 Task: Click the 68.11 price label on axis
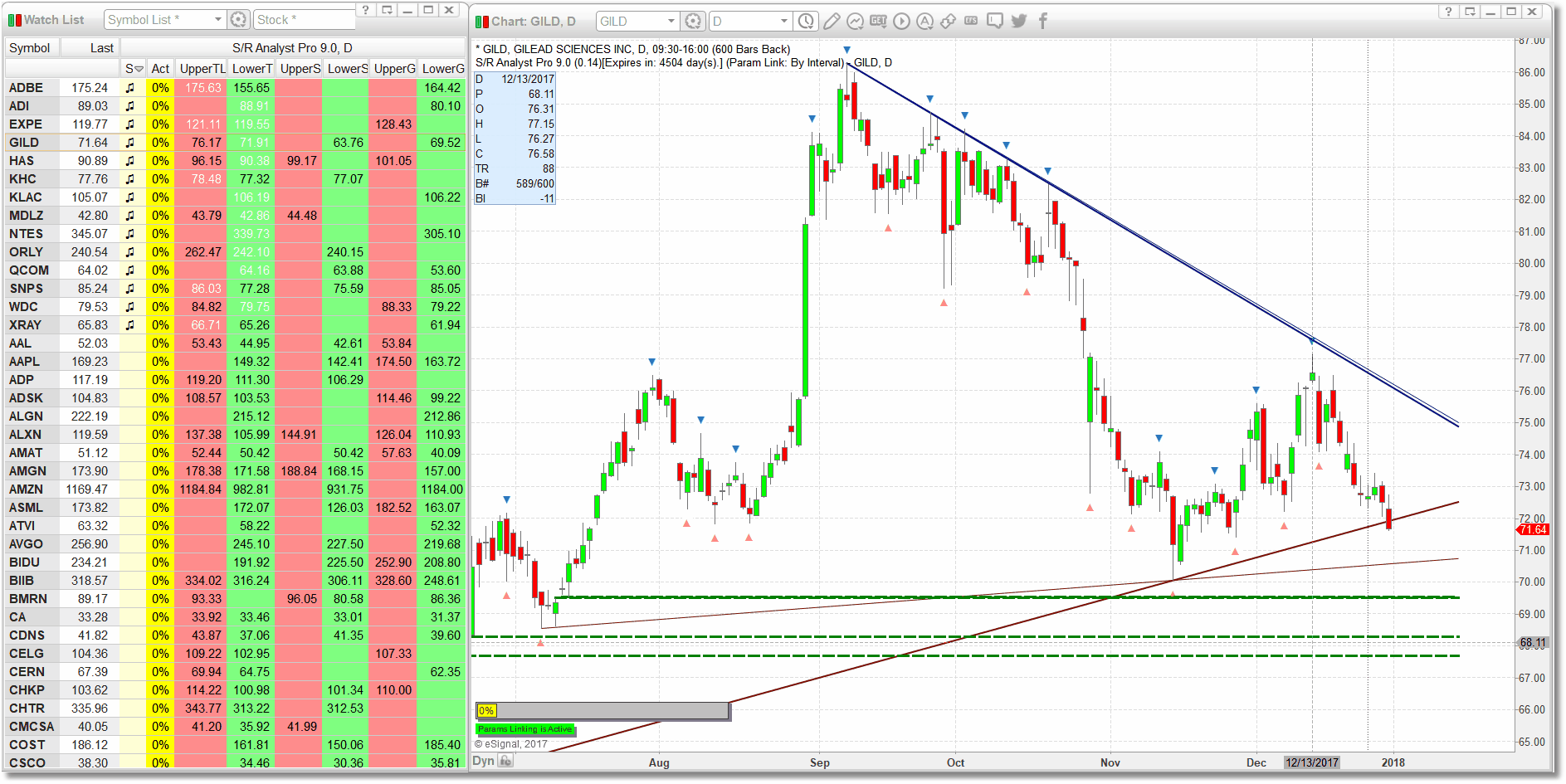[x=1532, y=643]
